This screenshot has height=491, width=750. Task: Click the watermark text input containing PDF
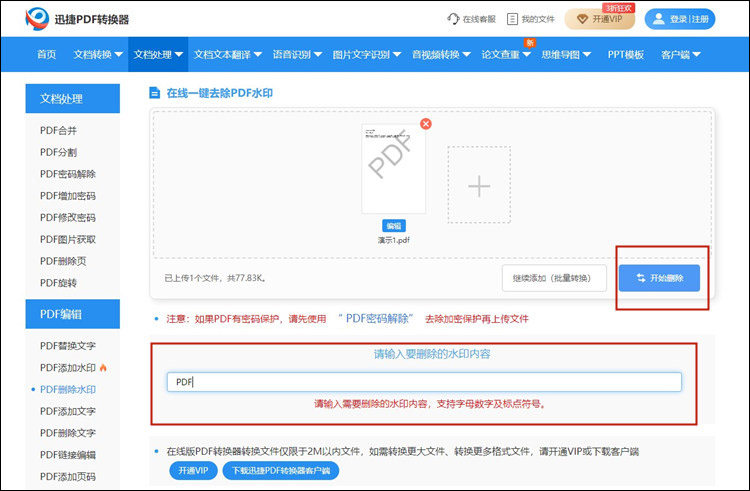tap(424, 382)
